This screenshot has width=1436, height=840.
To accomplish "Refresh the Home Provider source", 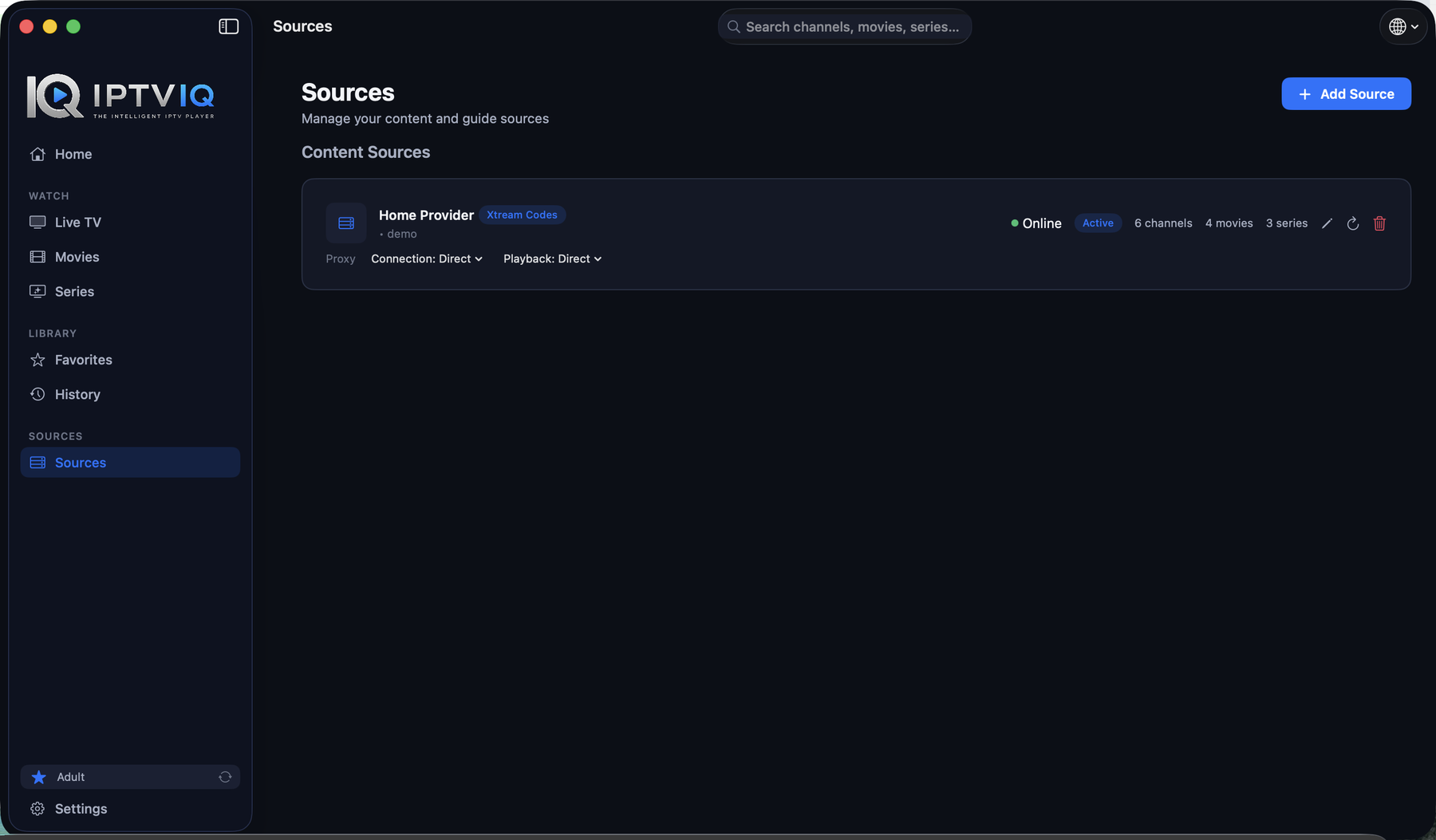I will tap(1353, 223).
